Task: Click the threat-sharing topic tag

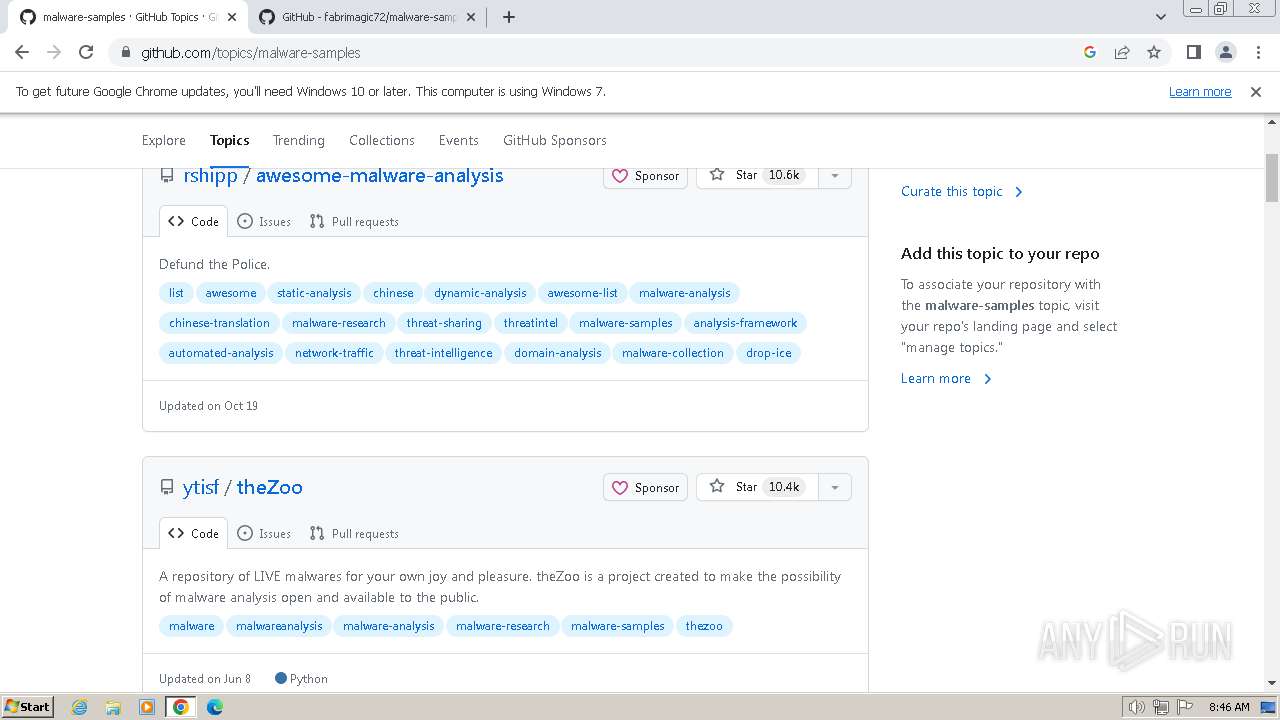Action: click(444, 323)
